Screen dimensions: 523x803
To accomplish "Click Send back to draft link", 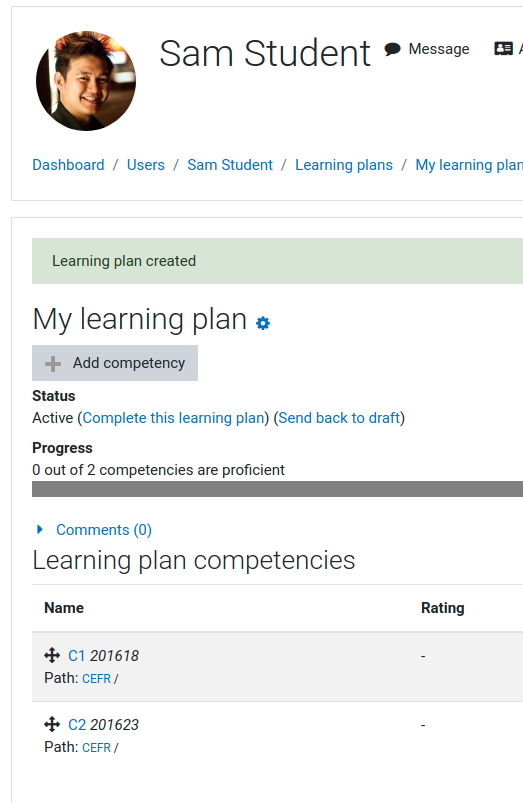I will [x=339, y=418].
